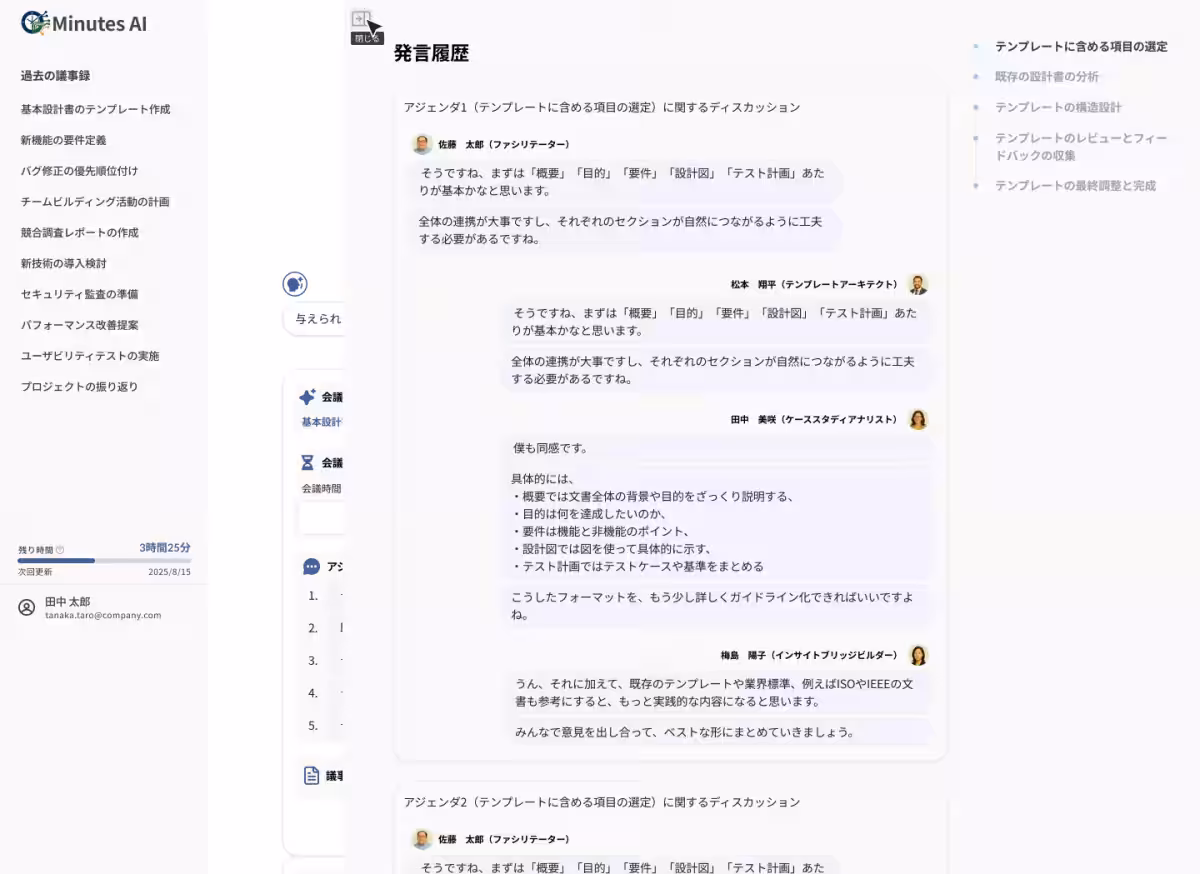Jump to 既存の設計書の分析 in outline
1200x874 pixels.
1046,77
